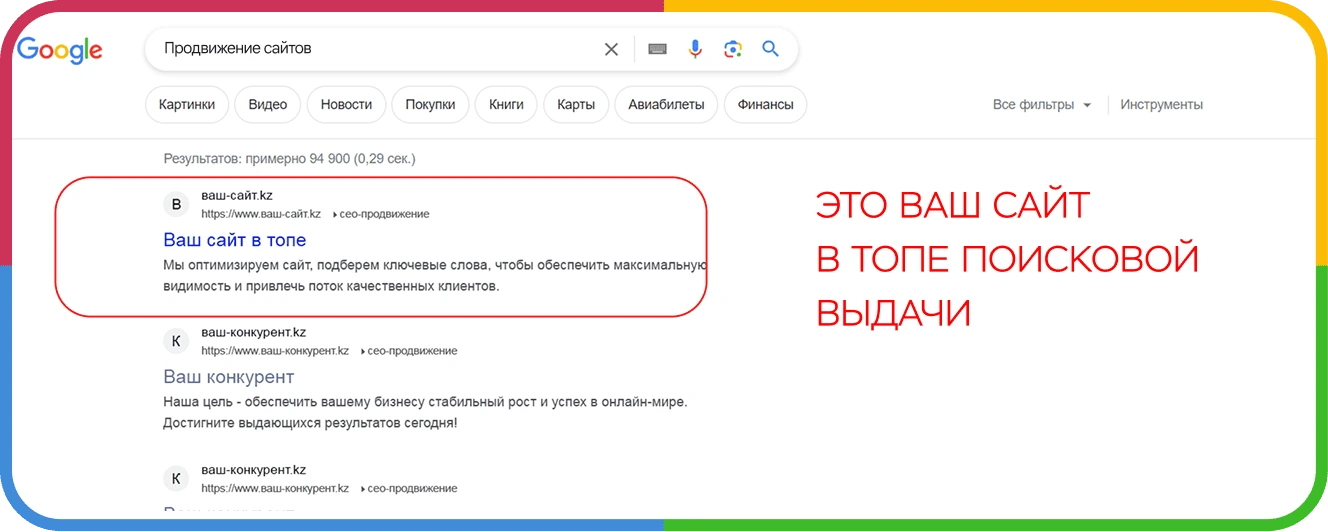Click the Google logo
Image resolution: width=1328 pixels, height=532 pixels.
[x=60, y=49]
